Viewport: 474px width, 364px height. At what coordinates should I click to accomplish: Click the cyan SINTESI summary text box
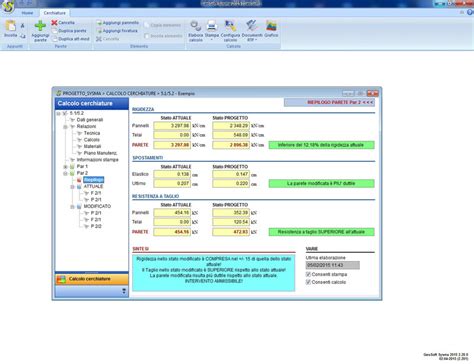click(x=214, y=273)
